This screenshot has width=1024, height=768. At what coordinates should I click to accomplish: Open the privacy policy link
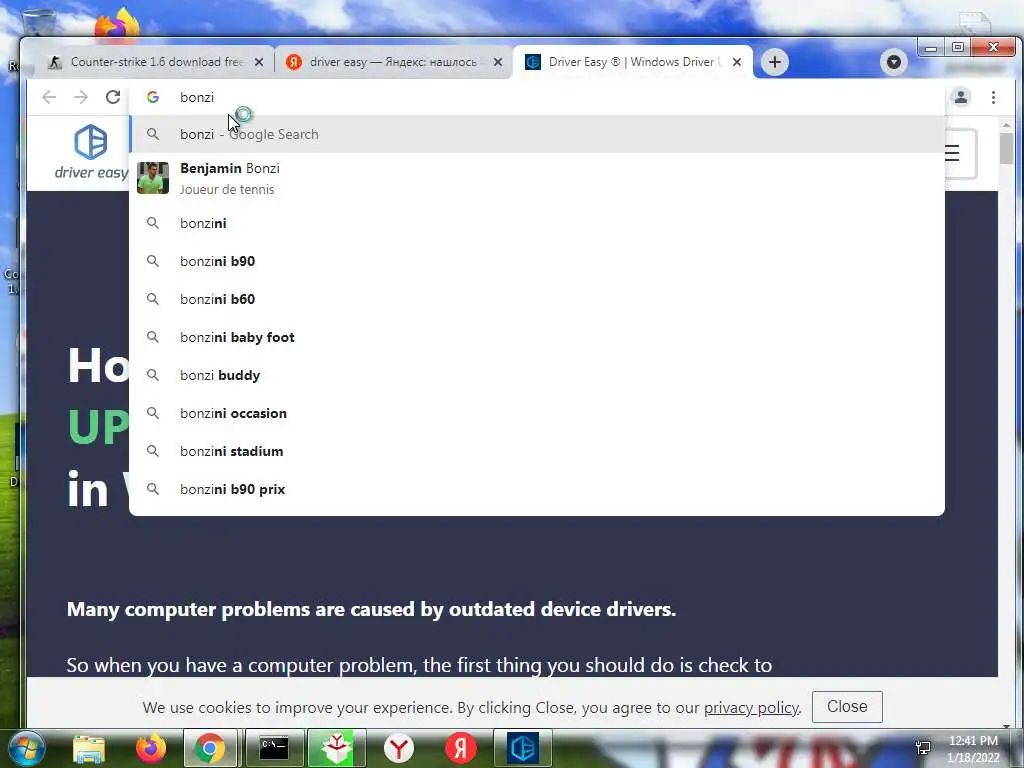[751, 707]
